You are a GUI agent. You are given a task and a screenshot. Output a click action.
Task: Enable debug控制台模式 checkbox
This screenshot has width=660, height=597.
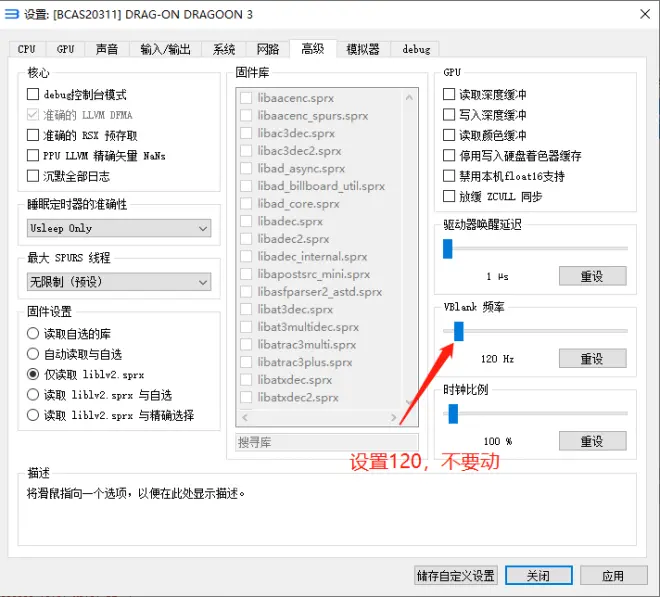coord(33,94)
